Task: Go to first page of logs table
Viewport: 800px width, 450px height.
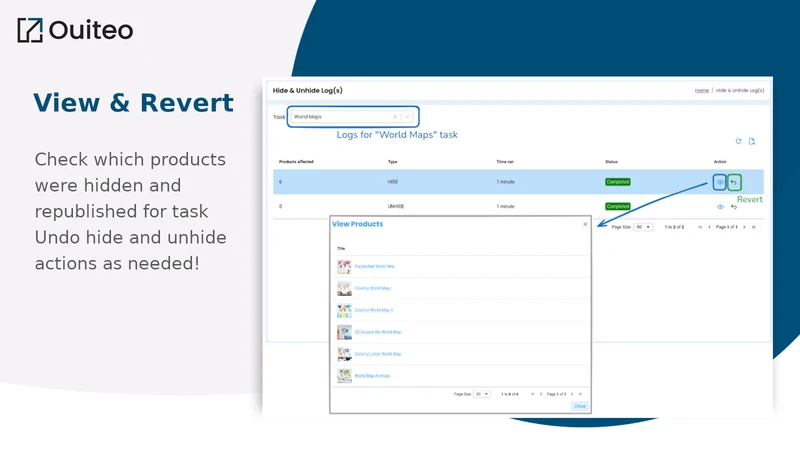Action: tap(700, 227)
